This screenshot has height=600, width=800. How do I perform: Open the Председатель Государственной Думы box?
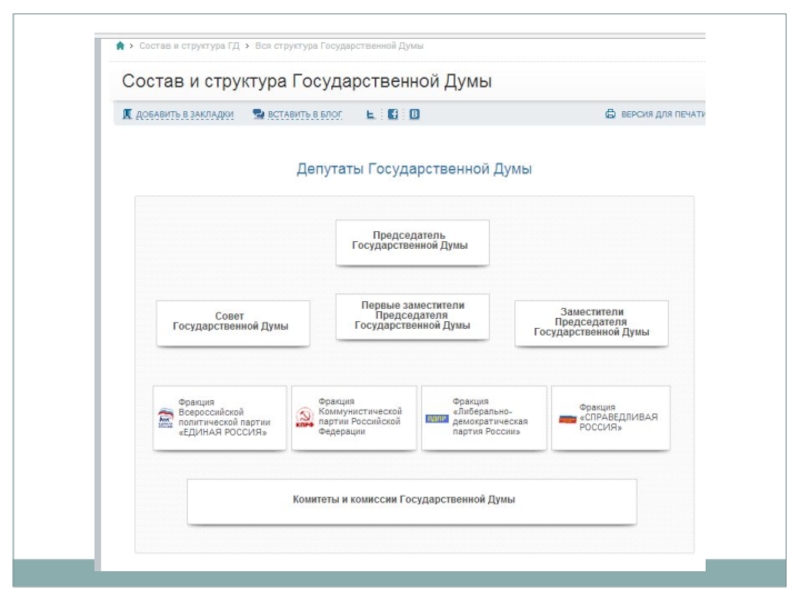click(x=412, y=242)
